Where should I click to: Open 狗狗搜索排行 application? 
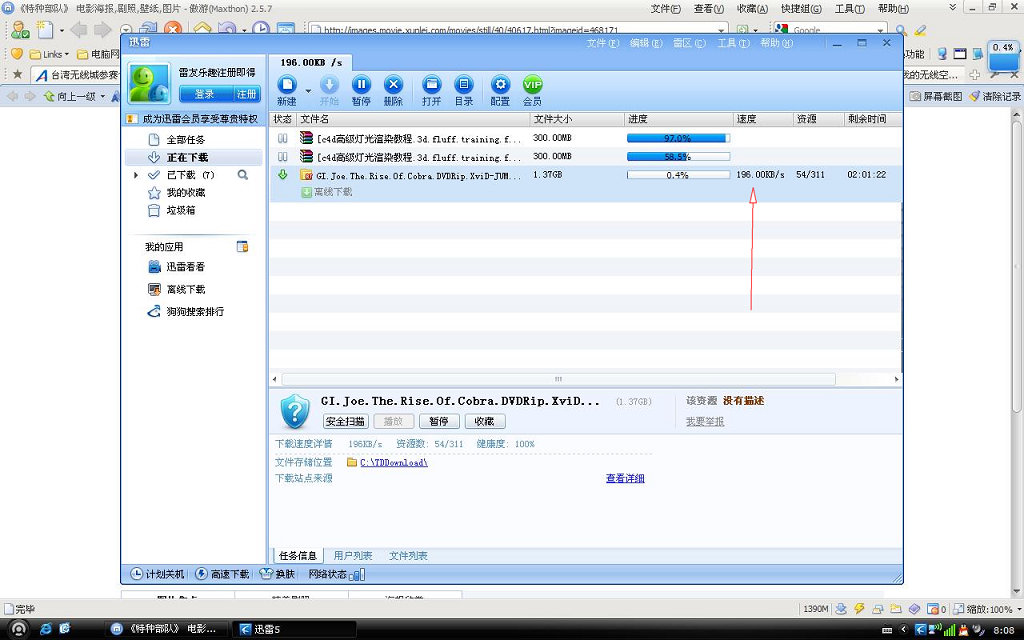pos(185,312)
